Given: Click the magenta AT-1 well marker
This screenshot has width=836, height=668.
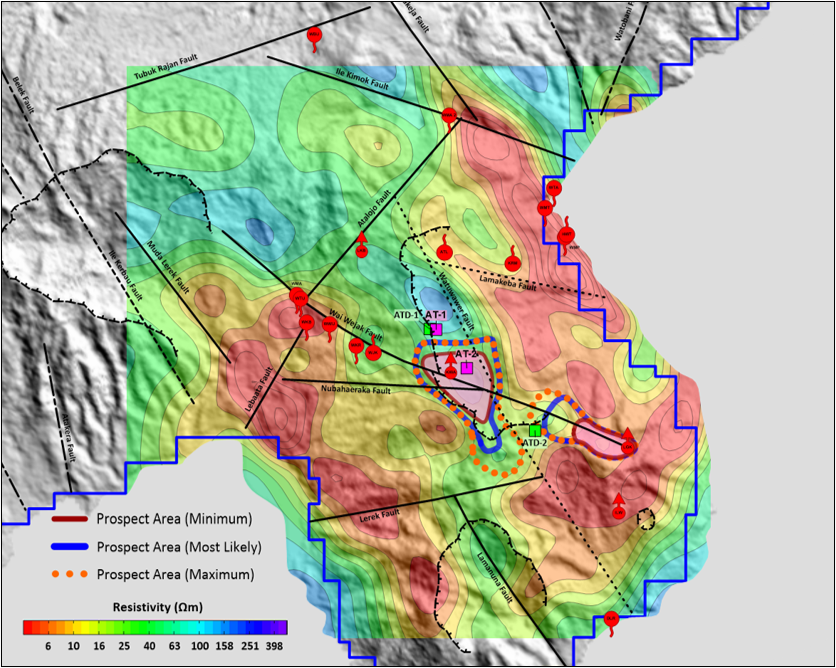Looking at the screenshot, I should click(x=436, y=329).
